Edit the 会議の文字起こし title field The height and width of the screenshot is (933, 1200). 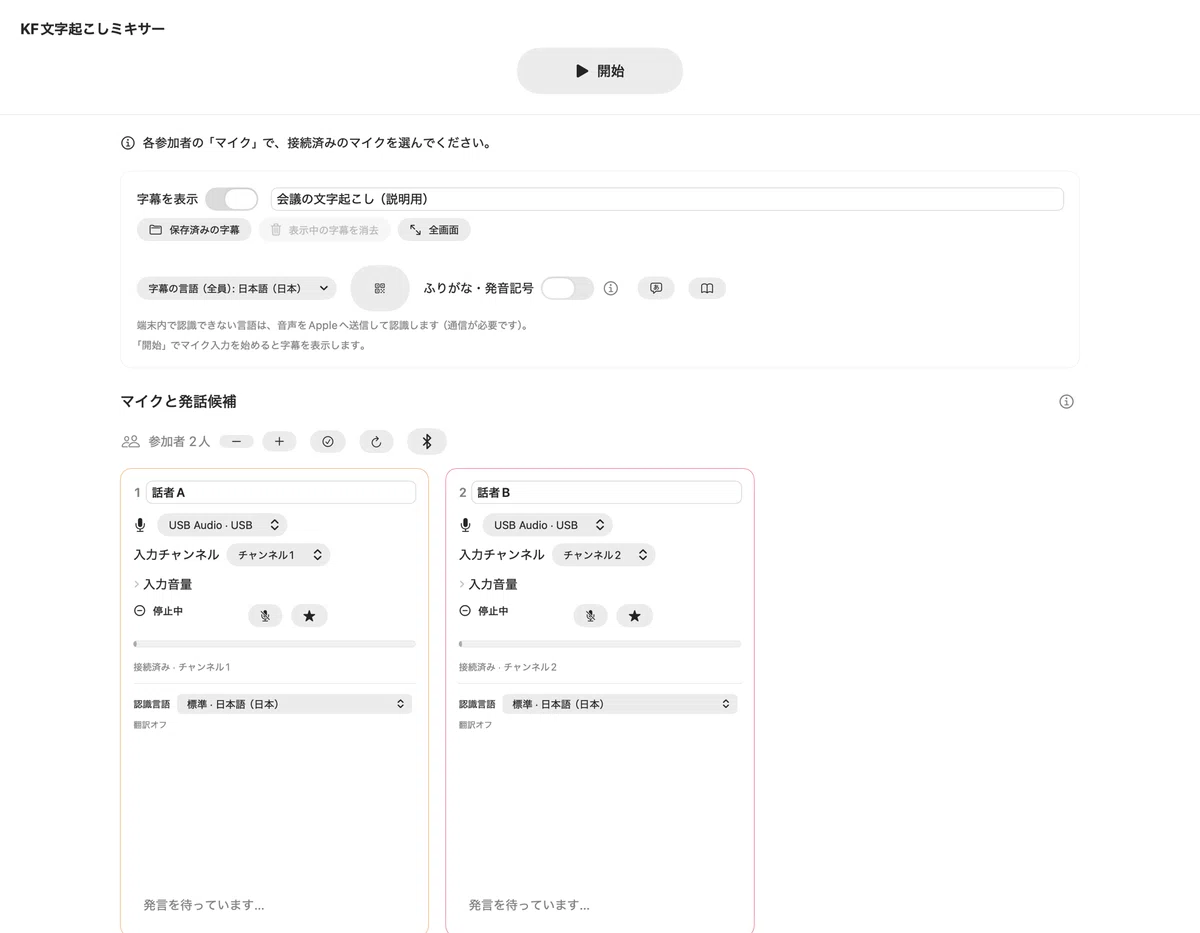tap(667, 199)
